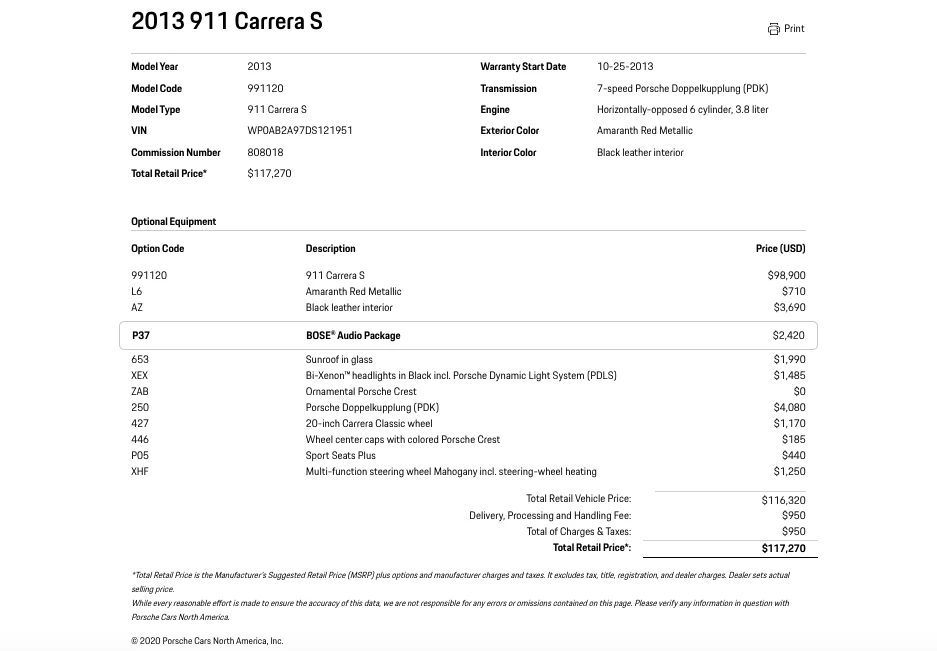The width and height of the screenshot is (937, 651).
Task: Click the 7-speed Porsche Doppelkupplung transmission value
Action: (682, 88)
